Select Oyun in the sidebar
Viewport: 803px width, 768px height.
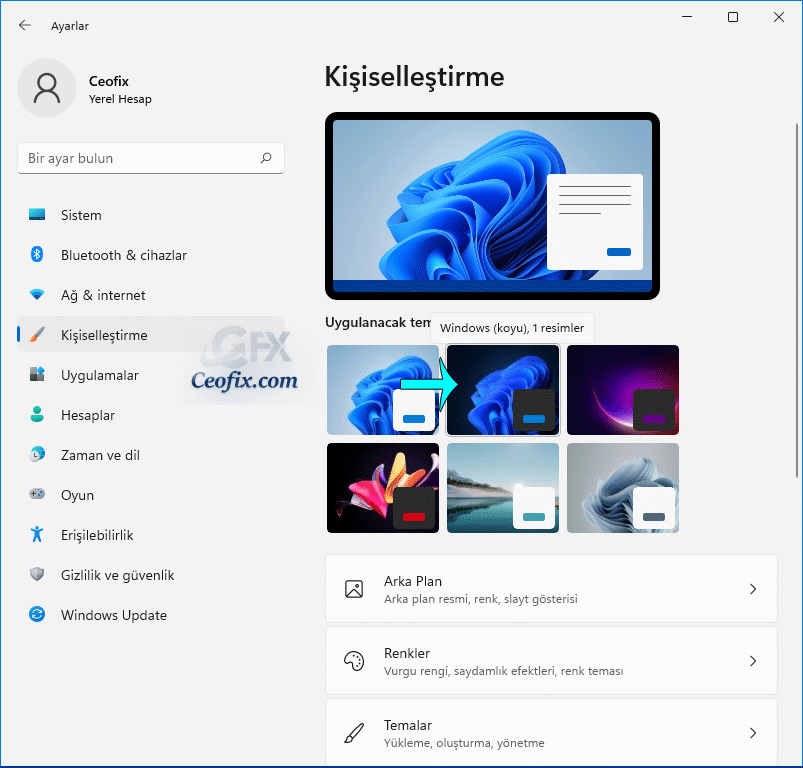pyautogui.click(x=151, y=494)
